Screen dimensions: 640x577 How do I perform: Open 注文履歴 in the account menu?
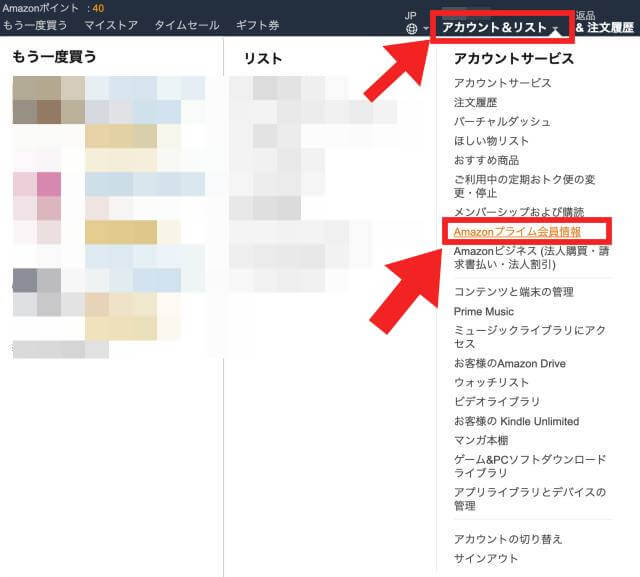[476, 102]
